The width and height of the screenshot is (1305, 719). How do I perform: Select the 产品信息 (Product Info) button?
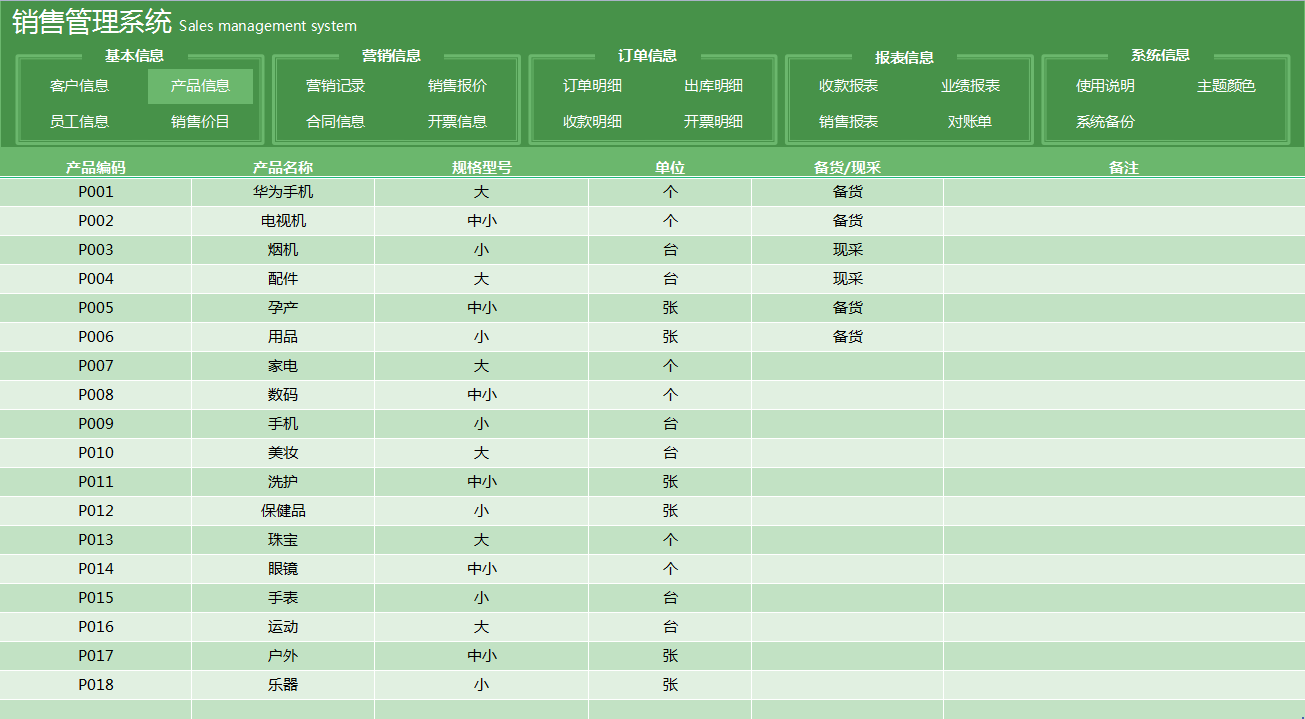tap(199, 86)
